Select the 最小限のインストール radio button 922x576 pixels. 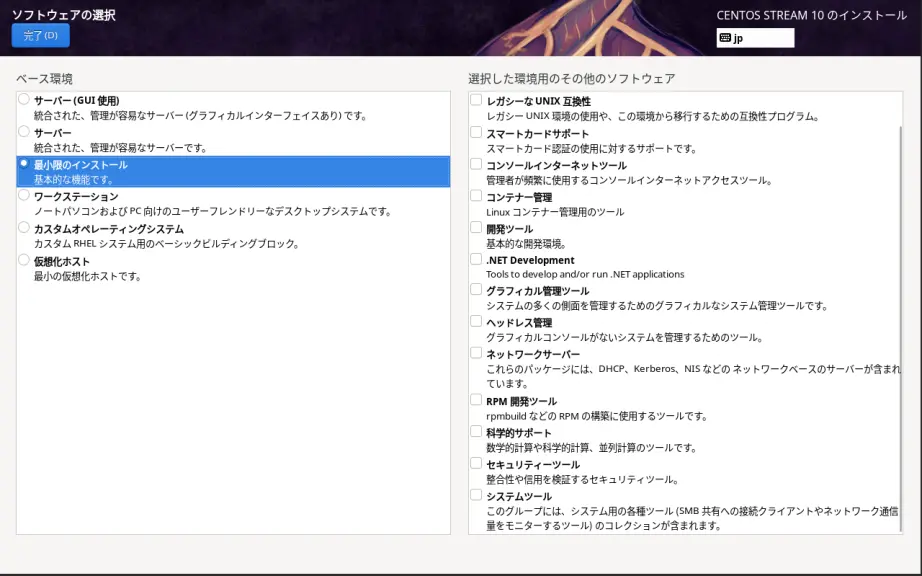[x=24, y=163]
